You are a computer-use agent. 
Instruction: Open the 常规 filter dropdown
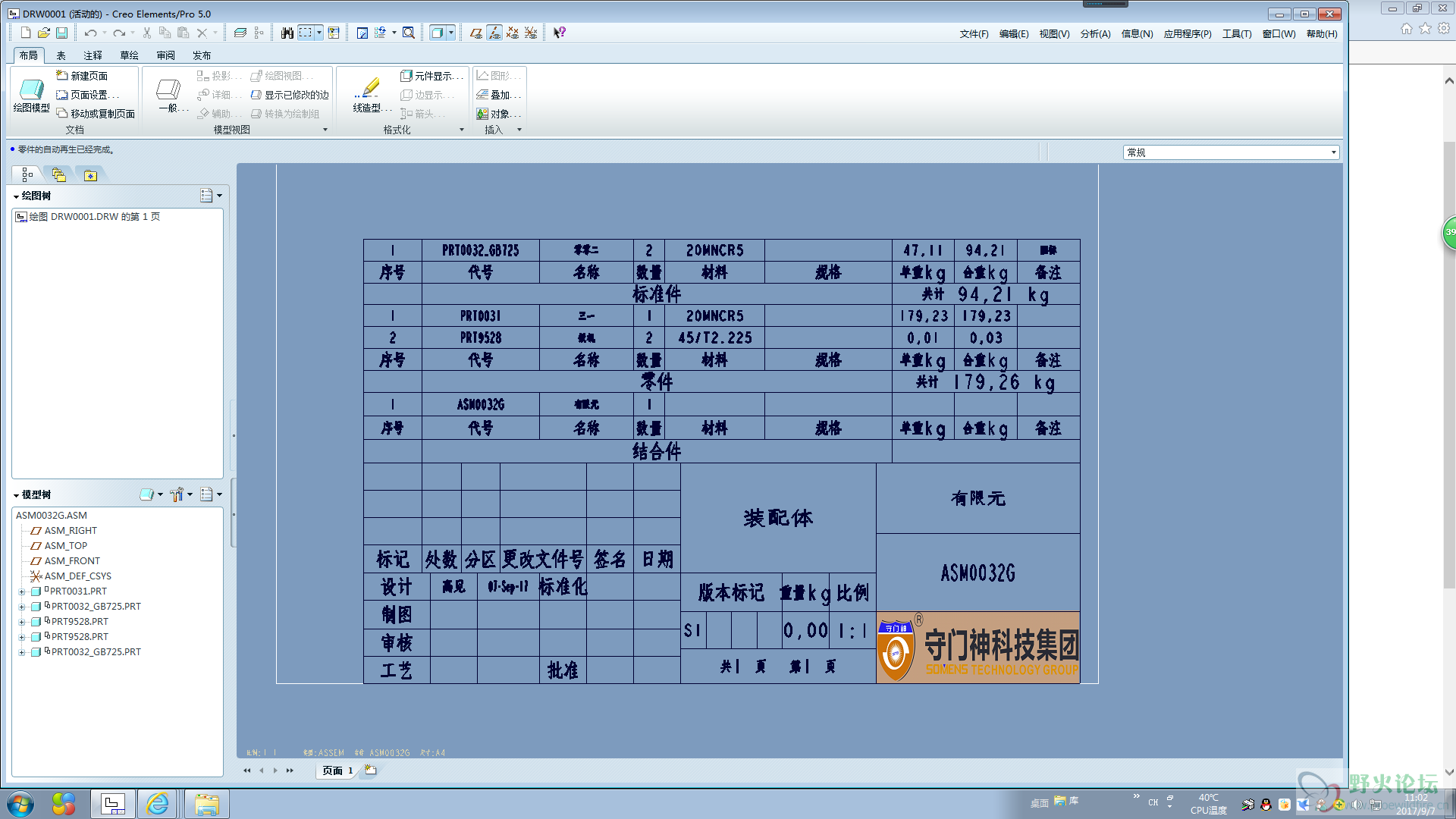point(1333,152)
